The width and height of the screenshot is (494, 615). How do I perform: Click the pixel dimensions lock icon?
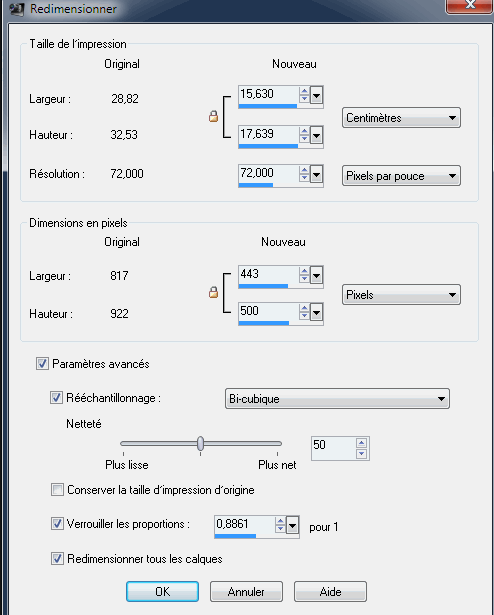click(213, 293)
